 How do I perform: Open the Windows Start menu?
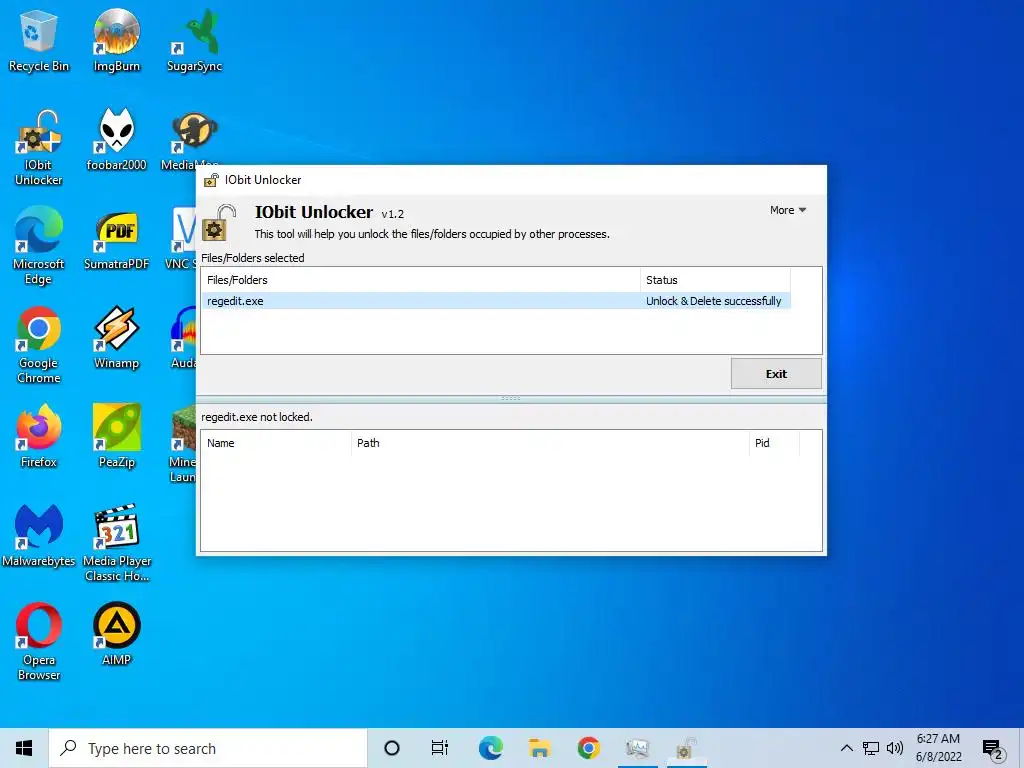pos(24,748)
